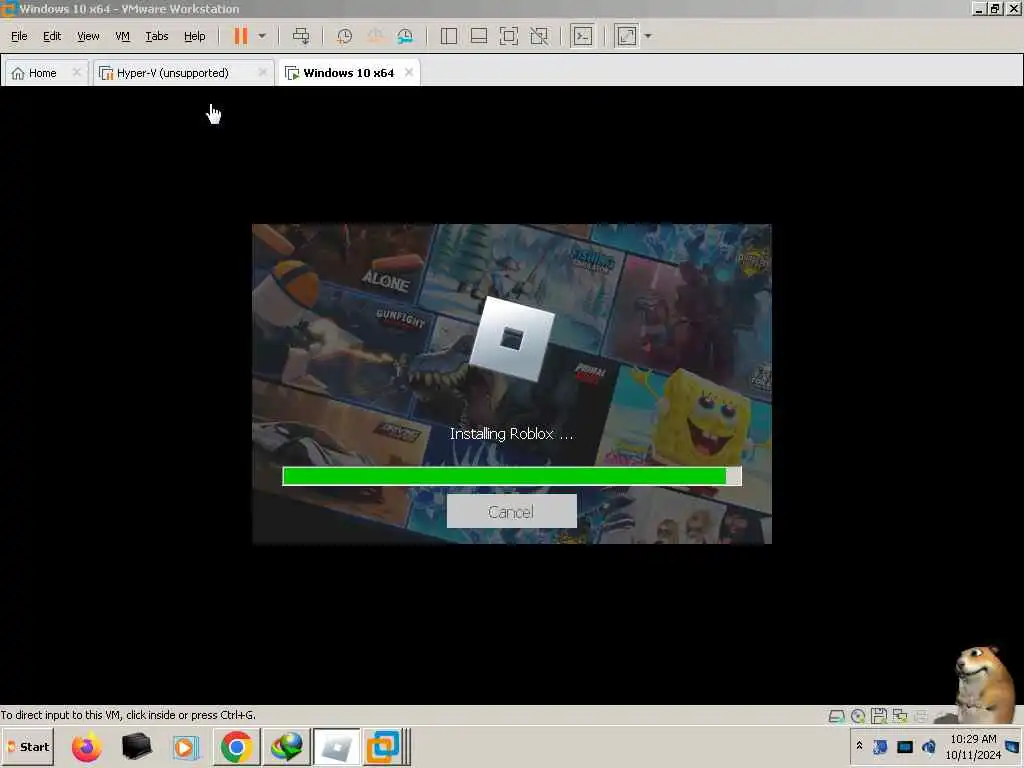1024x768 pixels.
Task: Click the Roblox logo in the installer
Action: click(513, 338)
